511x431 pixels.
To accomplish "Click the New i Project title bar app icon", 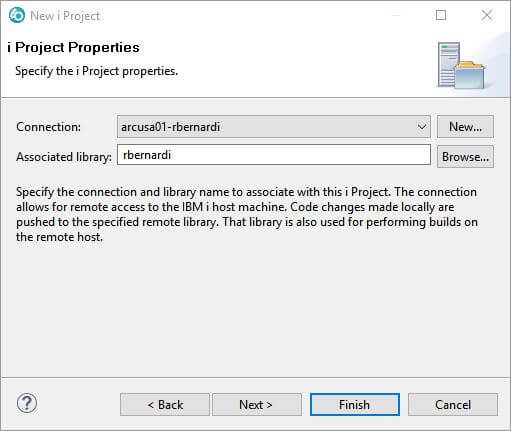I will [x=17, y=15].
